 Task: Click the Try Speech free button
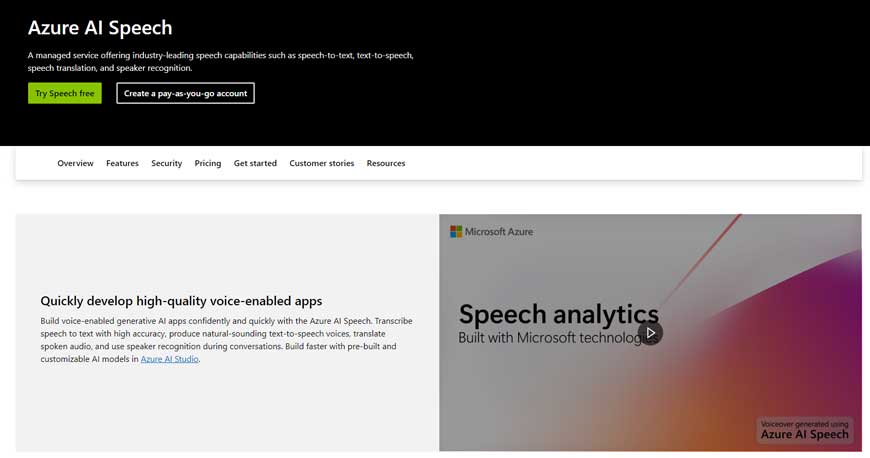(65, 93)
